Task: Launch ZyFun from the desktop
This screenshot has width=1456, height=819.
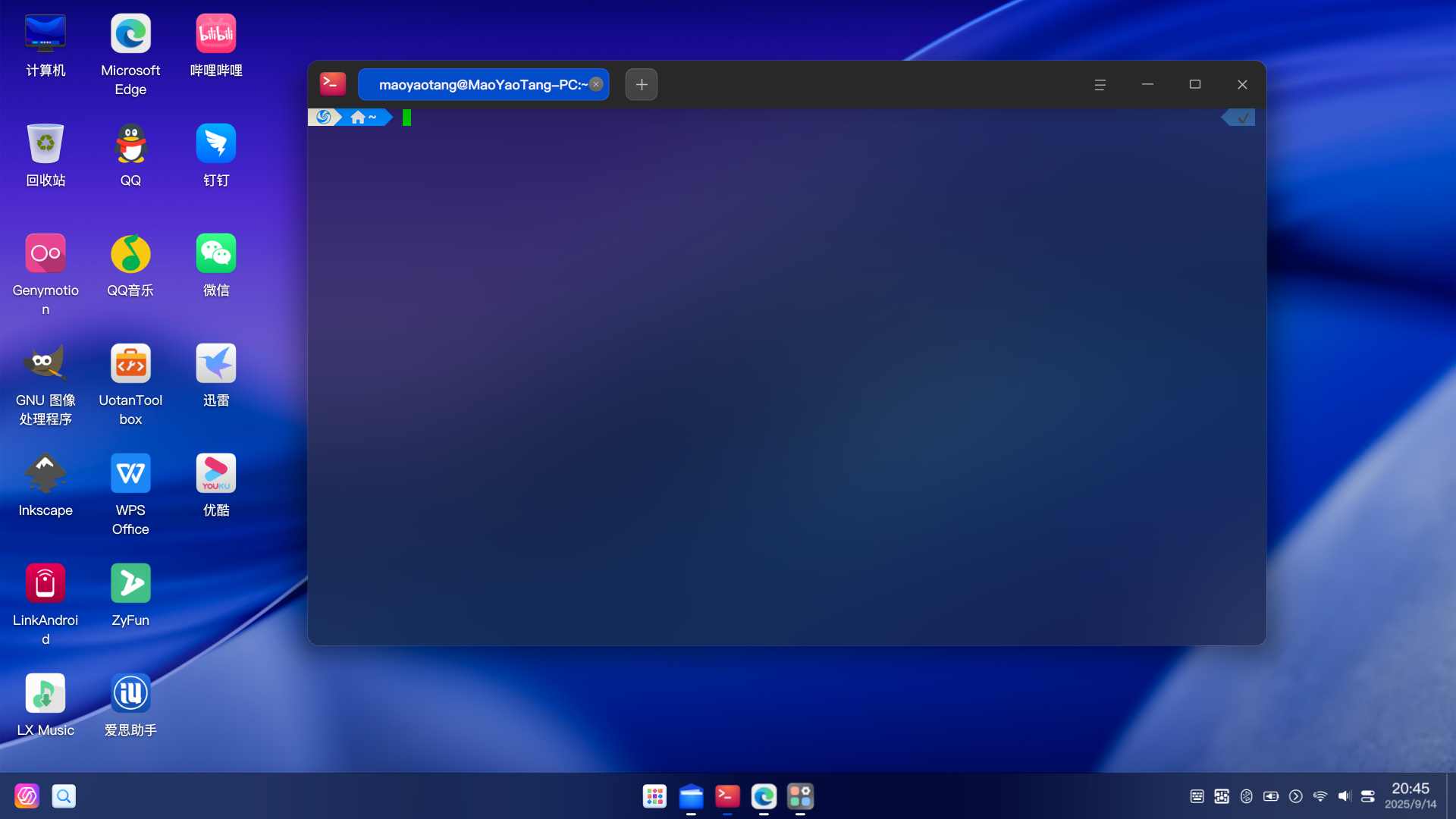Action: 130,595
